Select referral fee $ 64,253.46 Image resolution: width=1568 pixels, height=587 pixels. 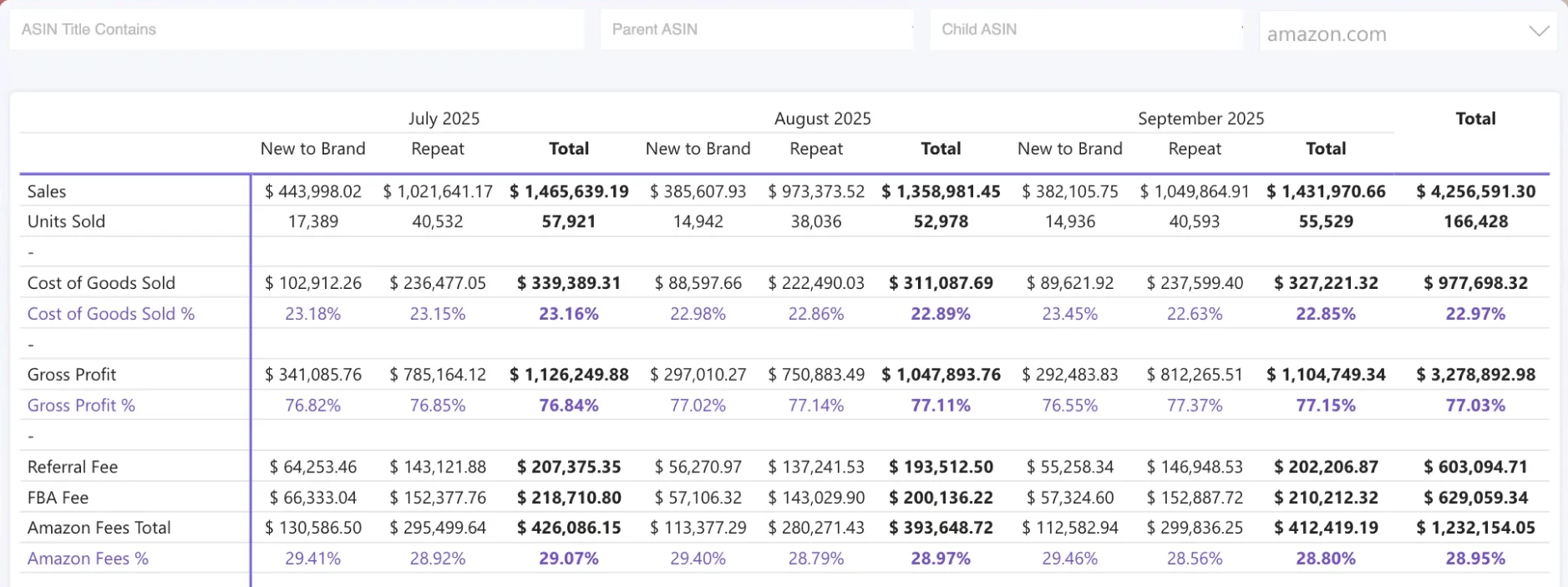[313, 467]
